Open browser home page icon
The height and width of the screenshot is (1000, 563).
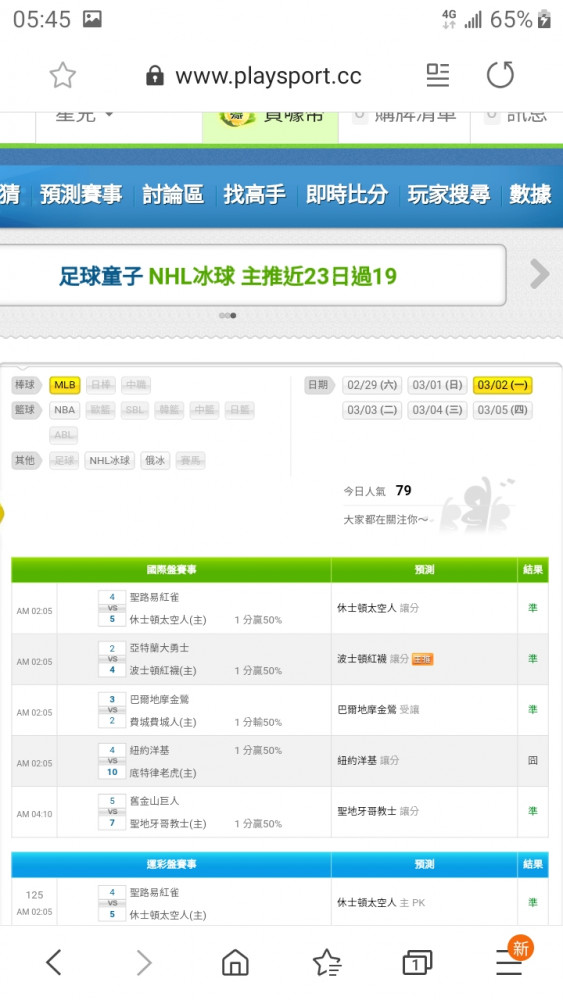235,962
